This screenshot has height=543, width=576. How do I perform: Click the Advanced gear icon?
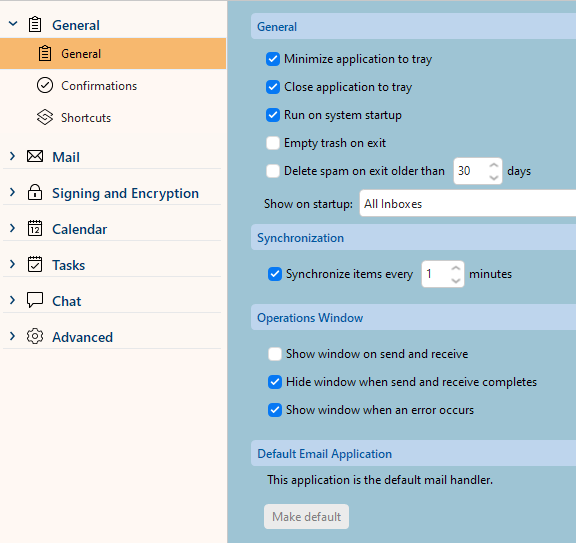point(35,336)
